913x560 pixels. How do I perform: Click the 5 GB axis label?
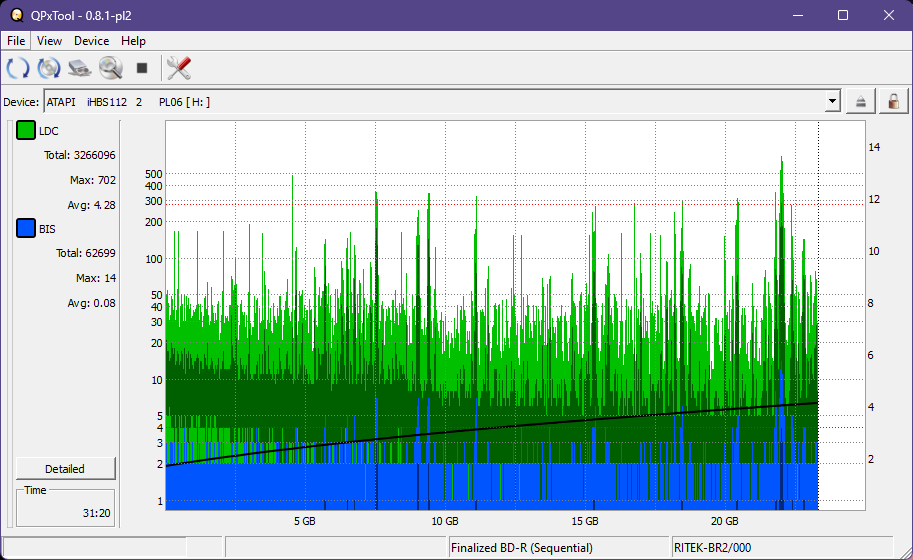(x=305, y=521)
